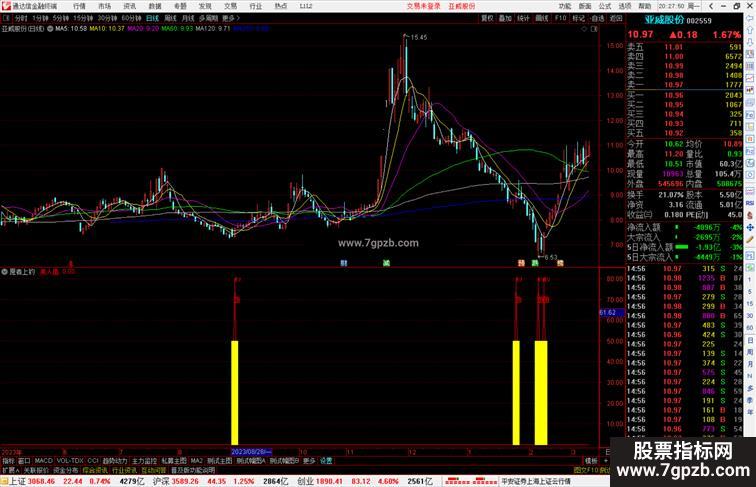This screenshot has height=487, width=756.
Task: Click the navigate-back chevron in title bar
Action: point(711,6)
